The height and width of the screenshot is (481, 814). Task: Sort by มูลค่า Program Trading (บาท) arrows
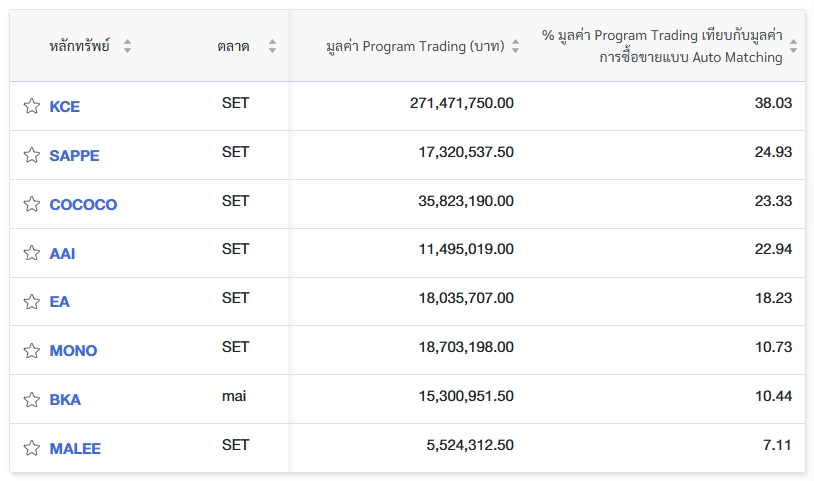[x=515, y=46]
